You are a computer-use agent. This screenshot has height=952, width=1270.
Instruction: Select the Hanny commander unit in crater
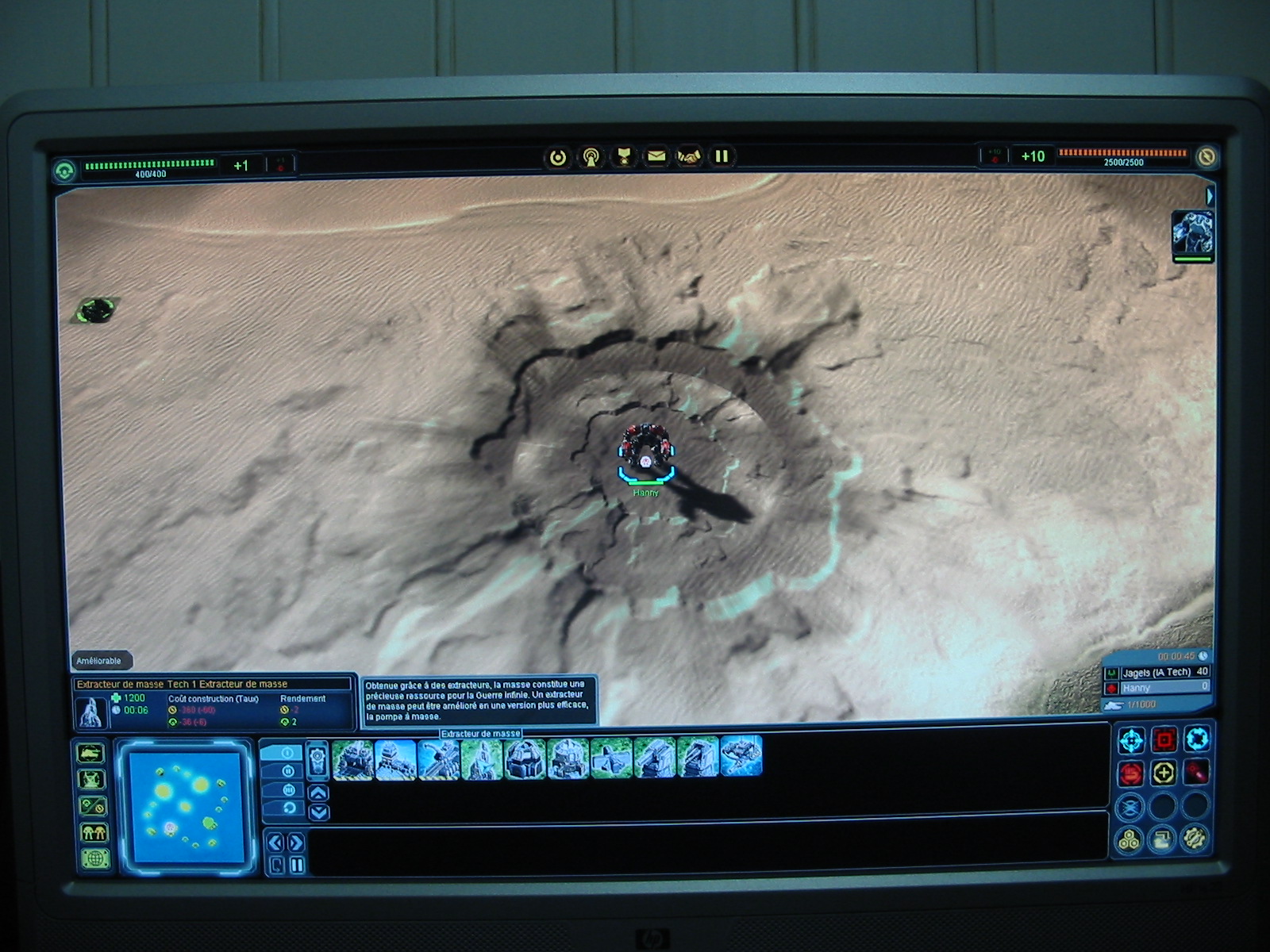(645, 451)
